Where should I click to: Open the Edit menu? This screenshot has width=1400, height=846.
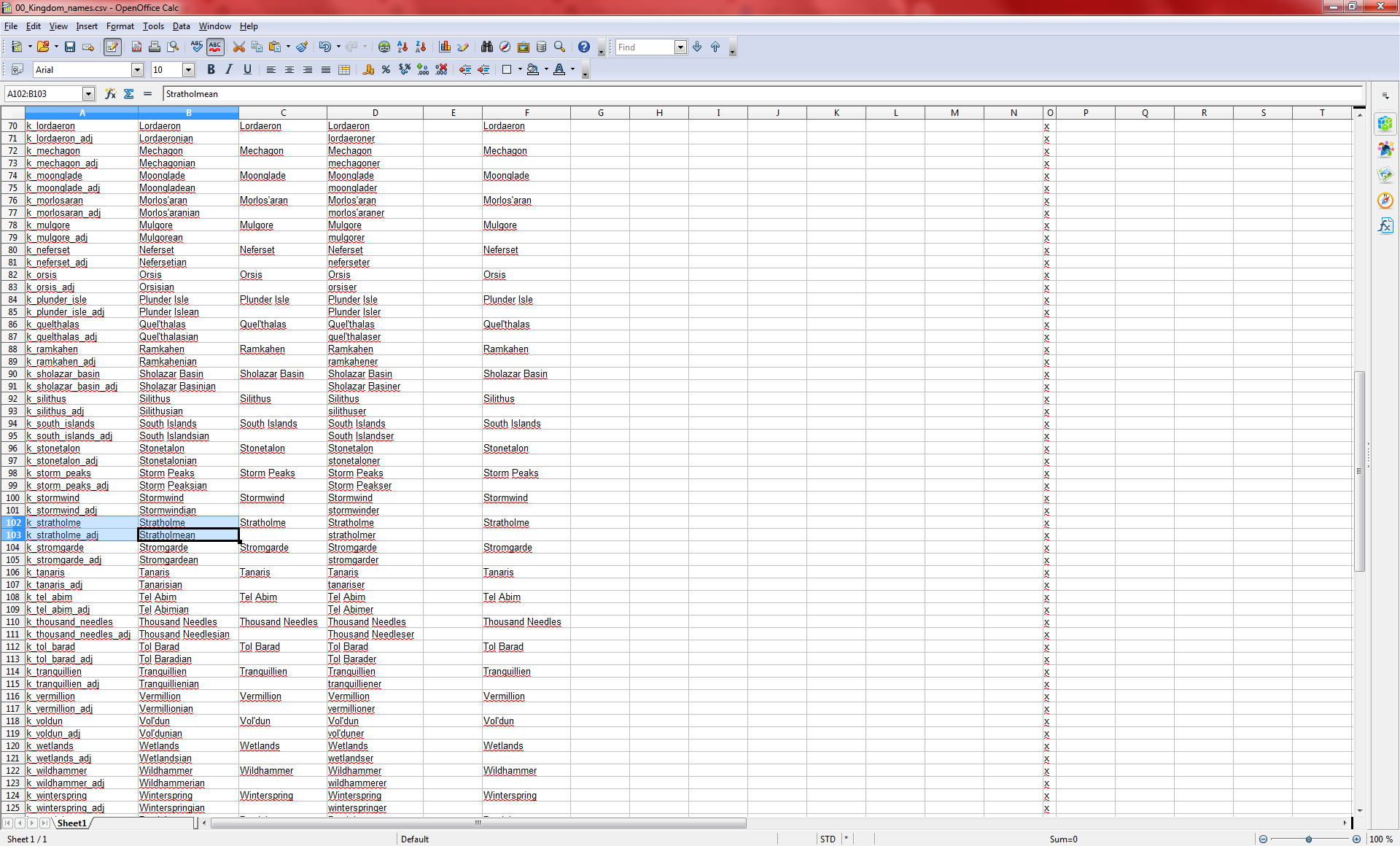pyautogui.click(x=34, y=26)
